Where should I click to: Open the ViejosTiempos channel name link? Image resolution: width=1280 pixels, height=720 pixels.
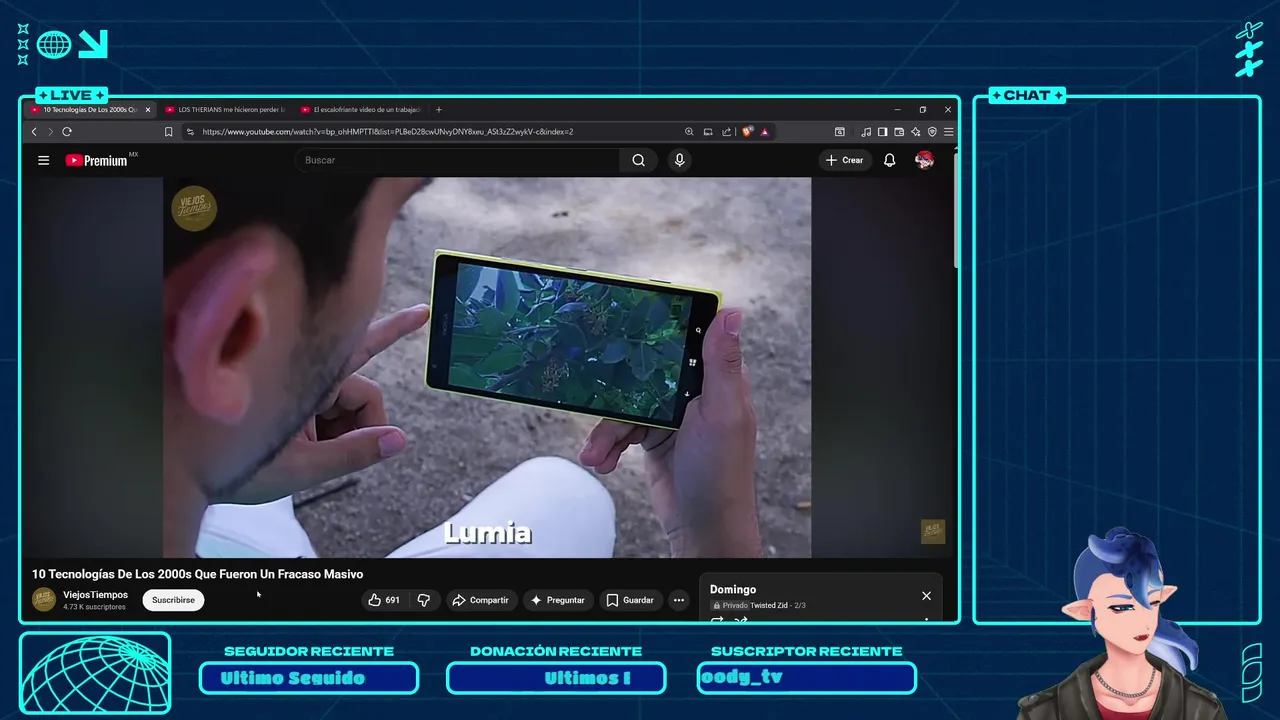click(x=95, y=595)
